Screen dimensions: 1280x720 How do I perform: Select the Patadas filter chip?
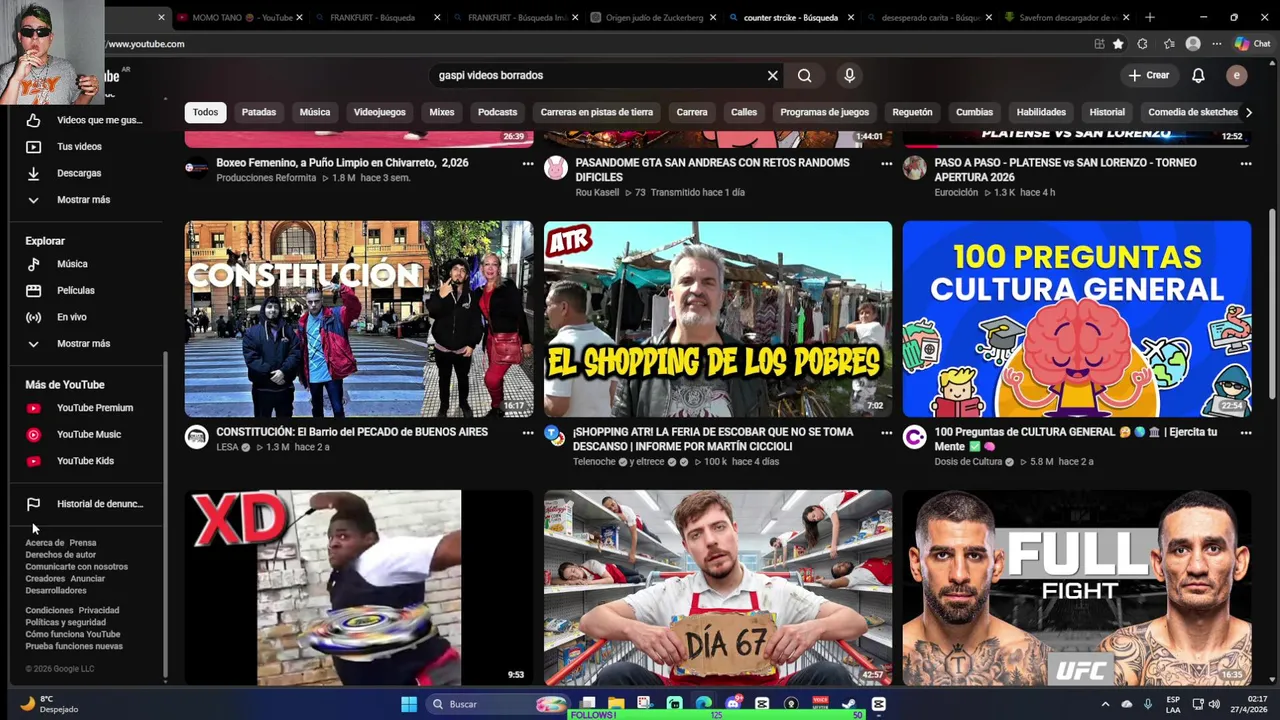click(258, 112)
